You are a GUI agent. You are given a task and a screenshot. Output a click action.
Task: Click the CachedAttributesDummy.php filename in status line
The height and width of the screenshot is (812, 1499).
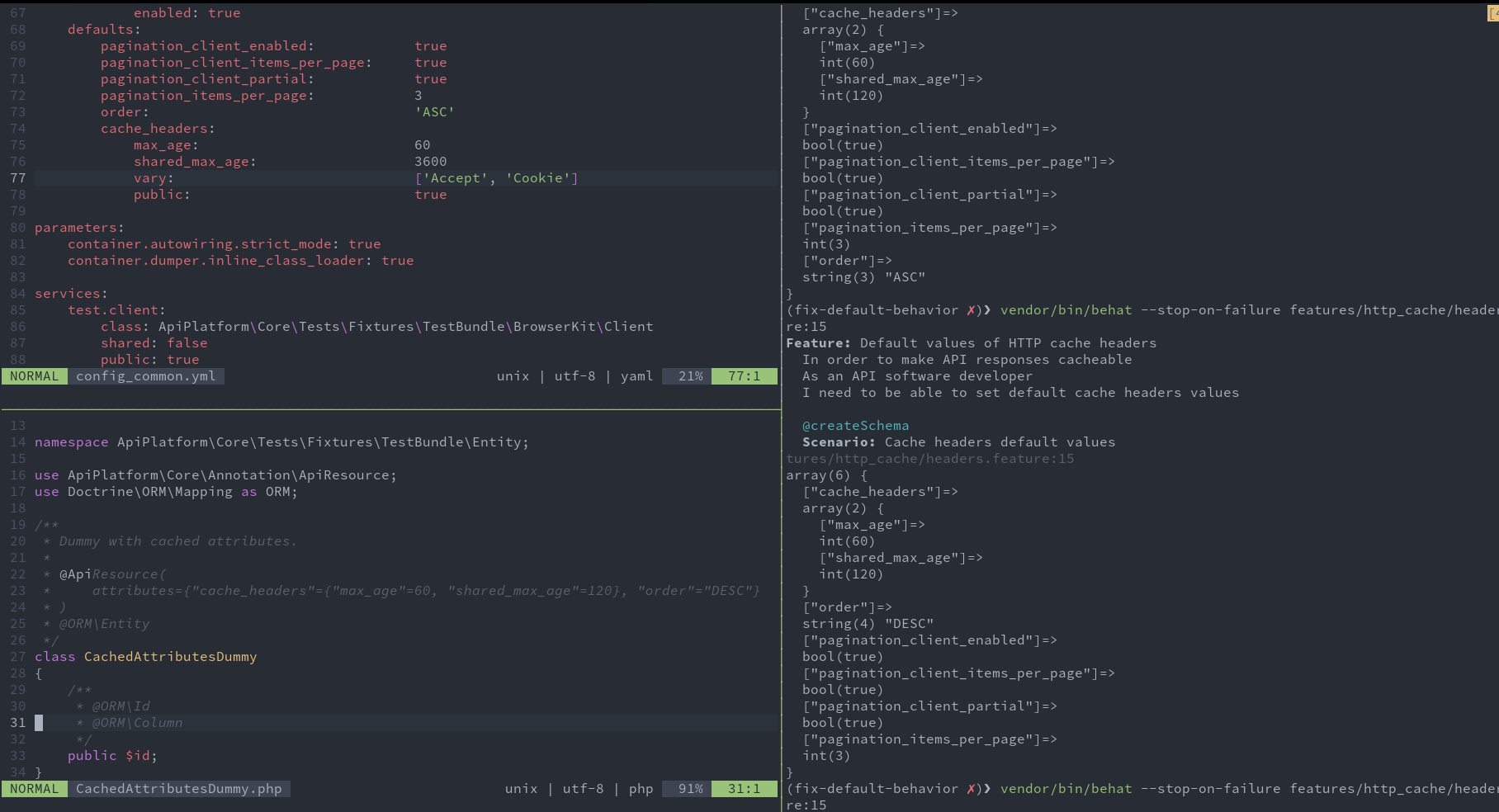pyautogui.click(x=179, y=789)
